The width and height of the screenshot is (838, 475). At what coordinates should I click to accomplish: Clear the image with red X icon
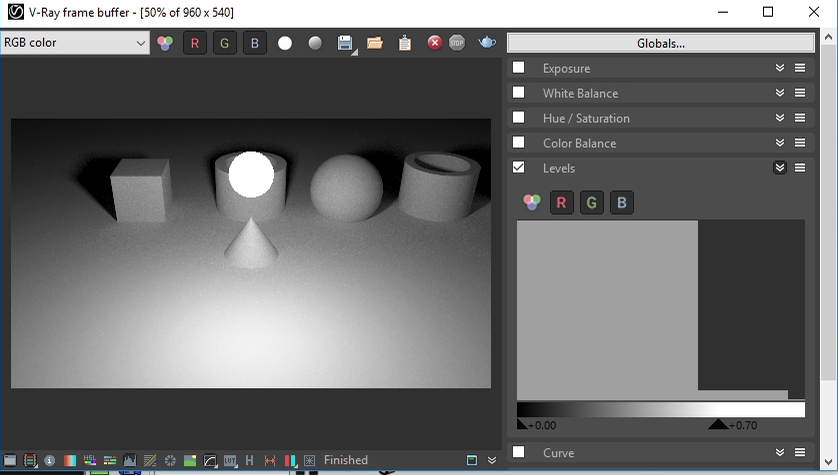click(x=434, y=43)
